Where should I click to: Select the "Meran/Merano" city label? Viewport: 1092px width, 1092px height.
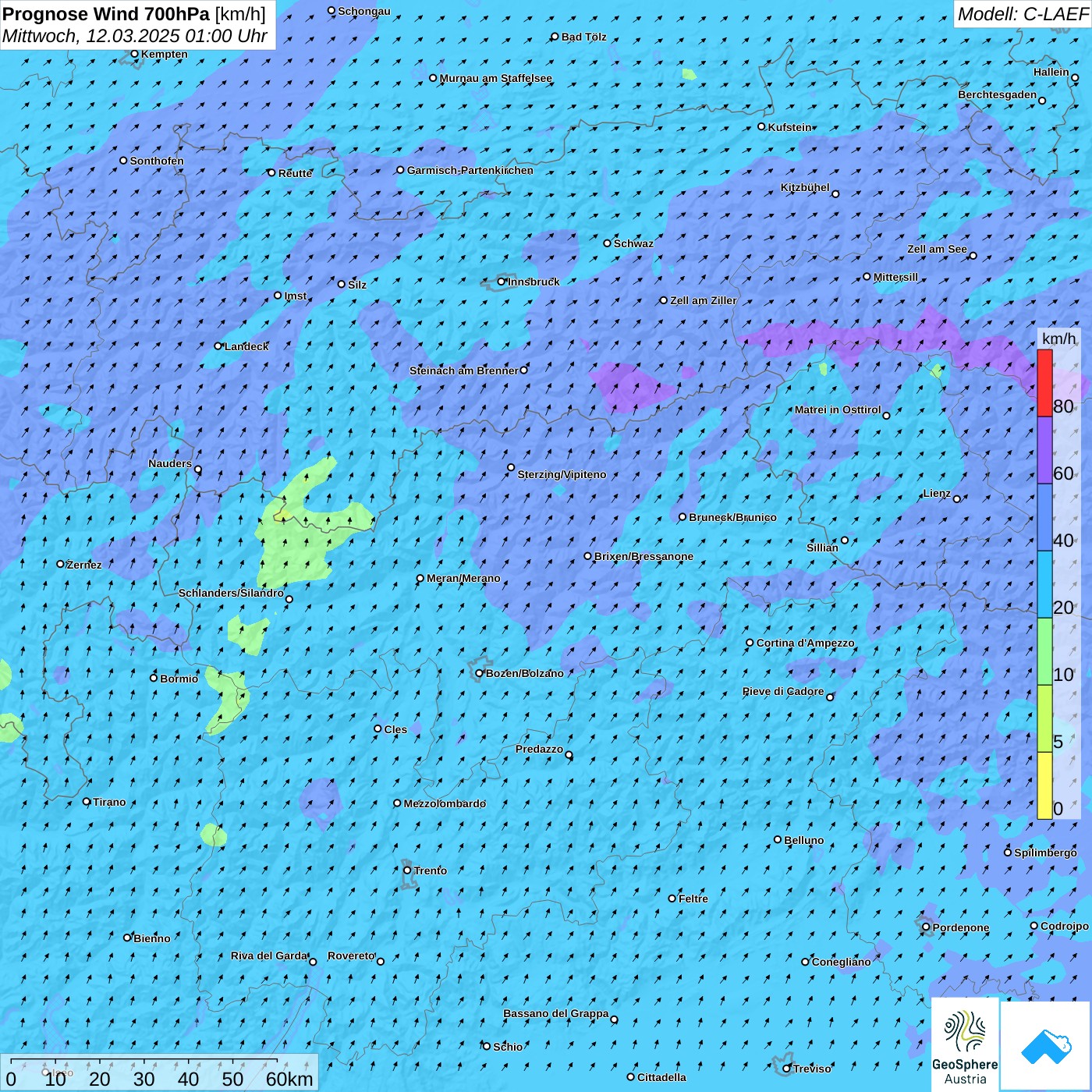(x=463, y=578)
